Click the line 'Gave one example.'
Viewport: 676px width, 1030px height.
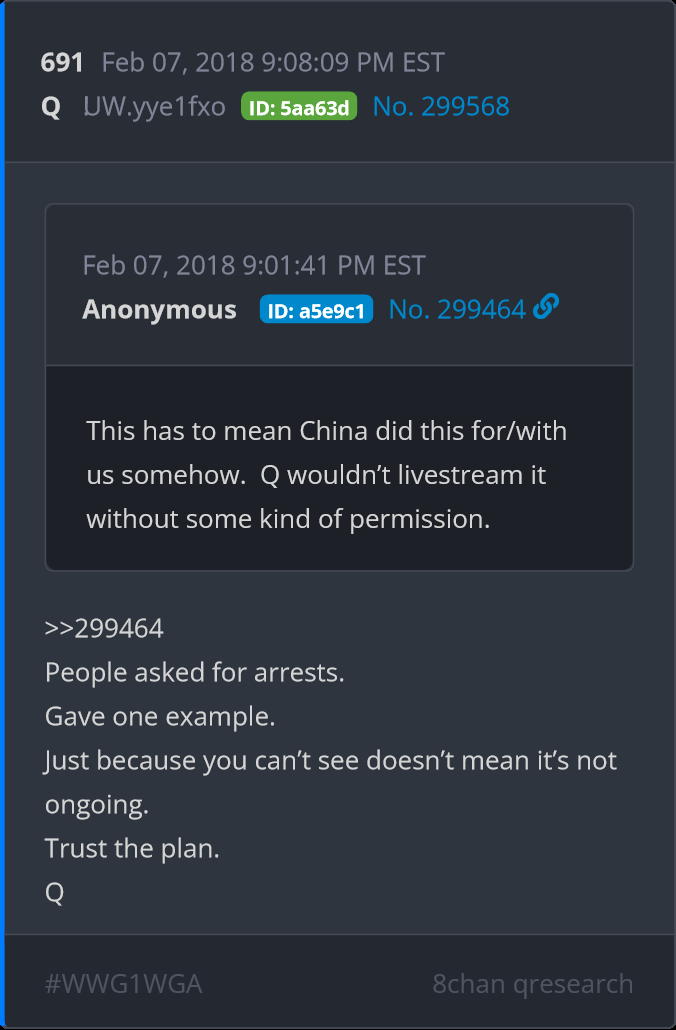click(x=160, y=717)
